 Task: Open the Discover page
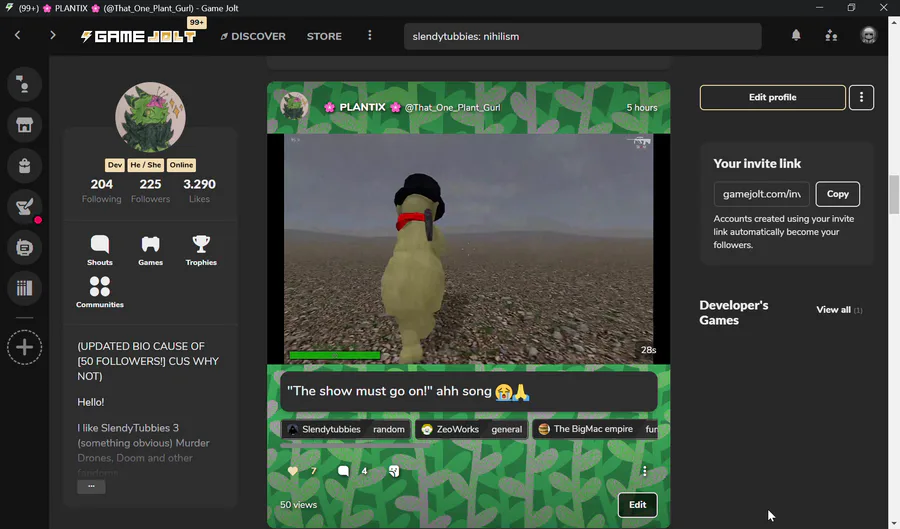click(x=253, y=36)
